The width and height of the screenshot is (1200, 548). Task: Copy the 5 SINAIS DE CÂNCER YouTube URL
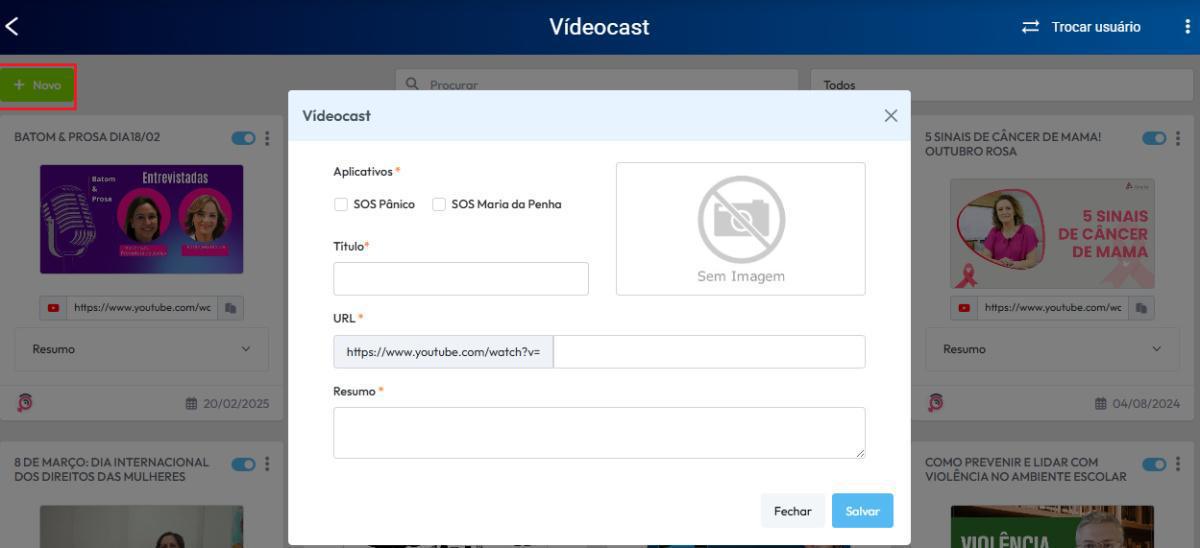tap(1141, 308)
